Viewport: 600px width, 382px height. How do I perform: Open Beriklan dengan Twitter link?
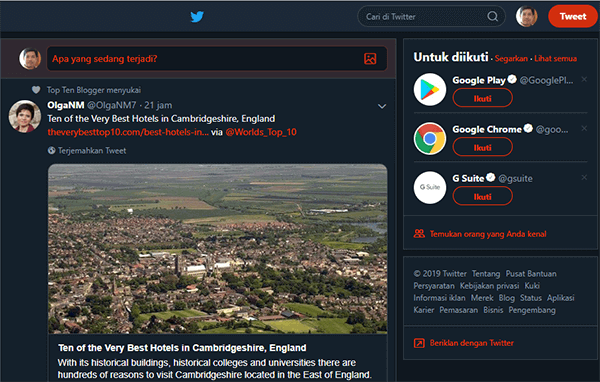coord(471,343)
